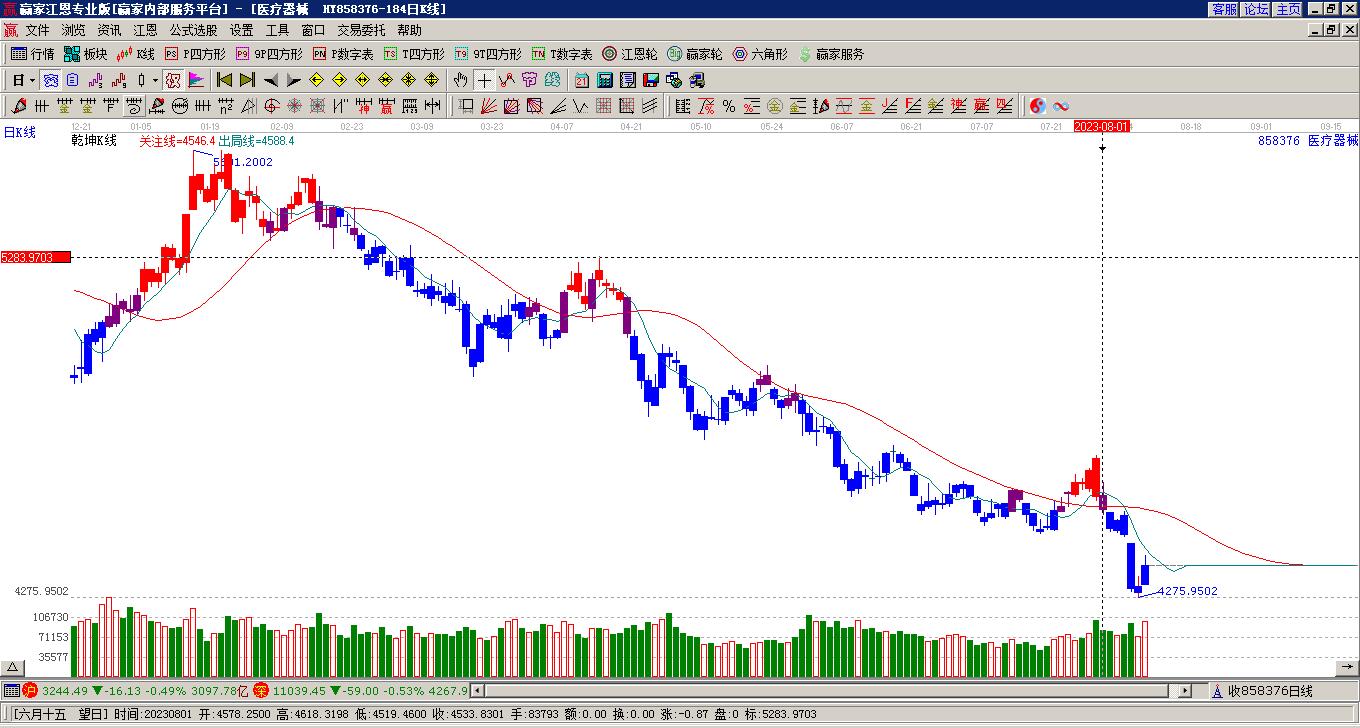The image size is (1360, 728).
Task: Click the 乾坤K线 indicator label
Action: click(94, 141)
